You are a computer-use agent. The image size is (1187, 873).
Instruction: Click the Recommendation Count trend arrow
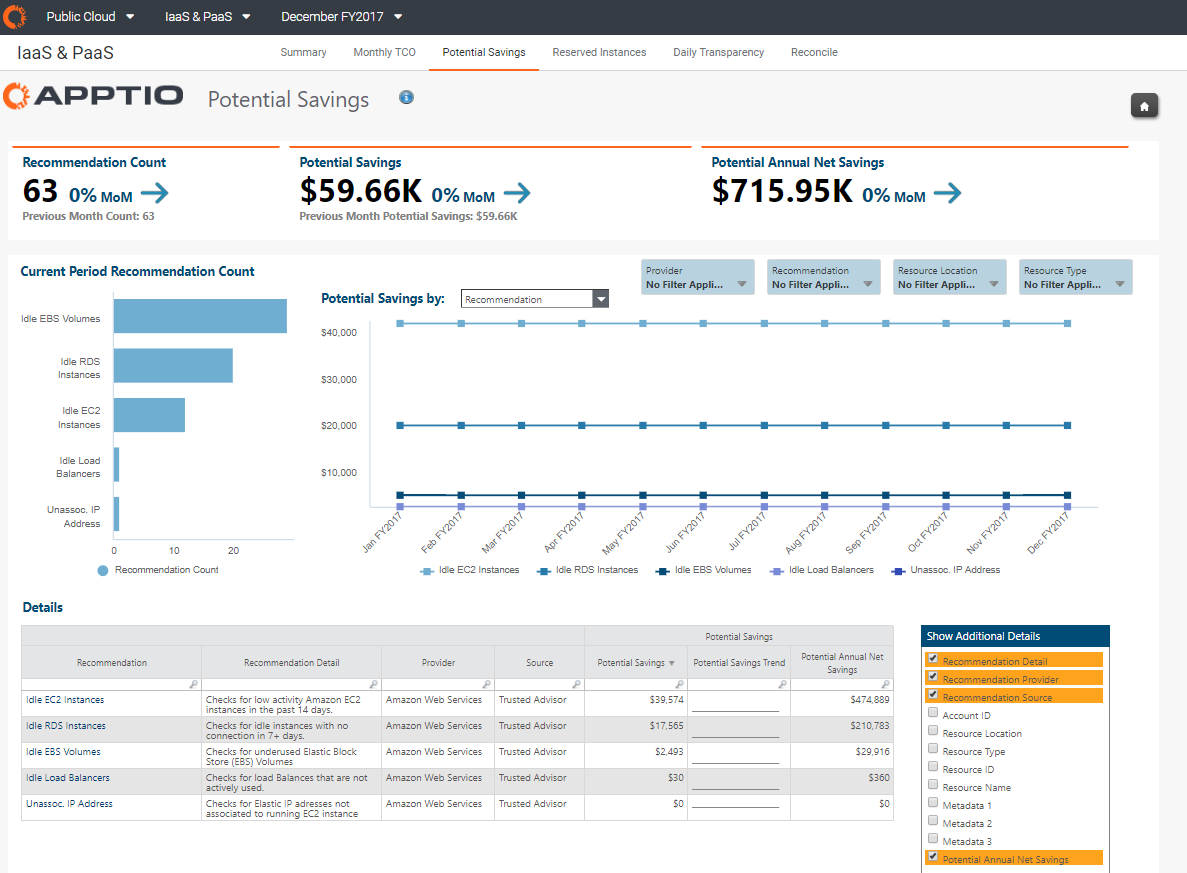155,193
